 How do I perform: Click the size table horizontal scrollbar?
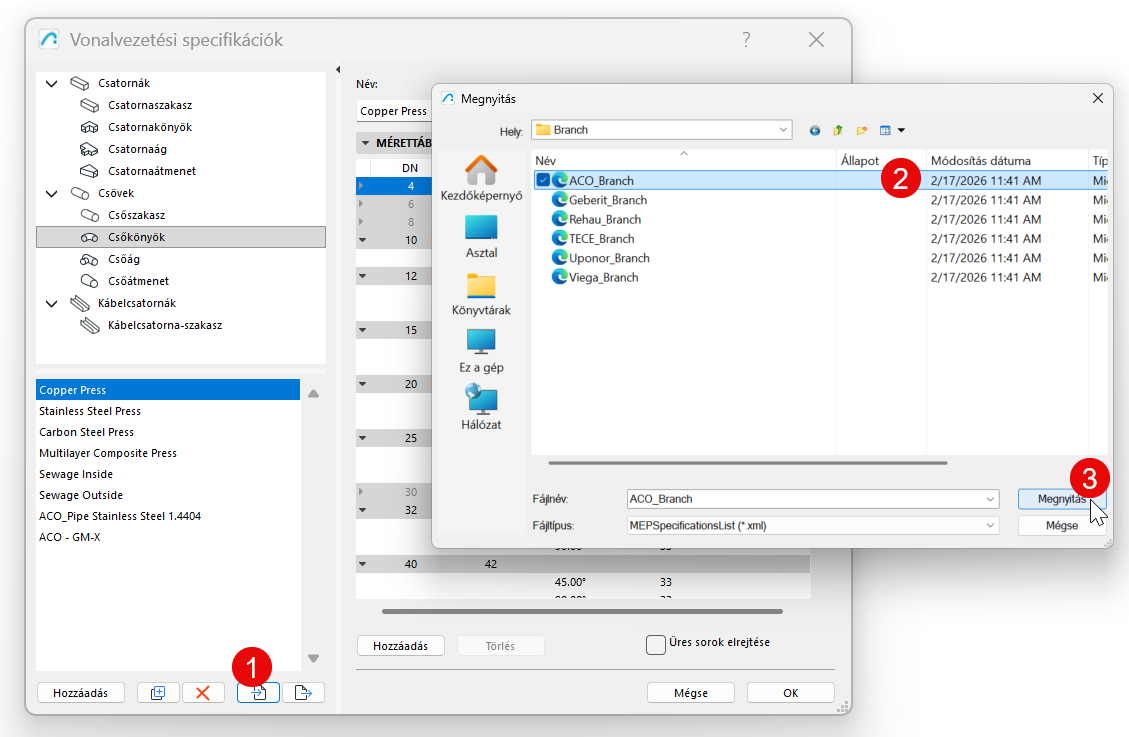[582, 612]
